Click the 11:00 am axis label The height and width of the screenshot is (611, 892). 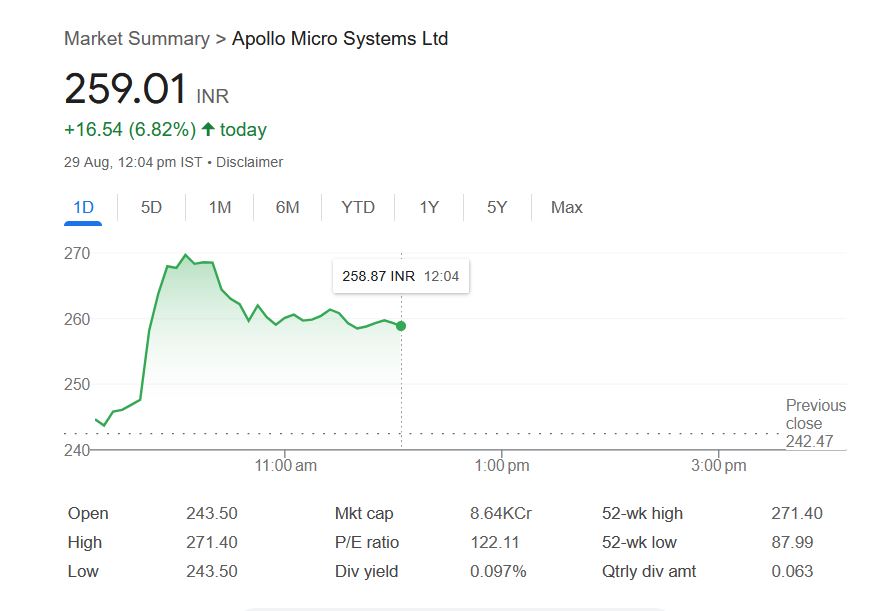286,465
